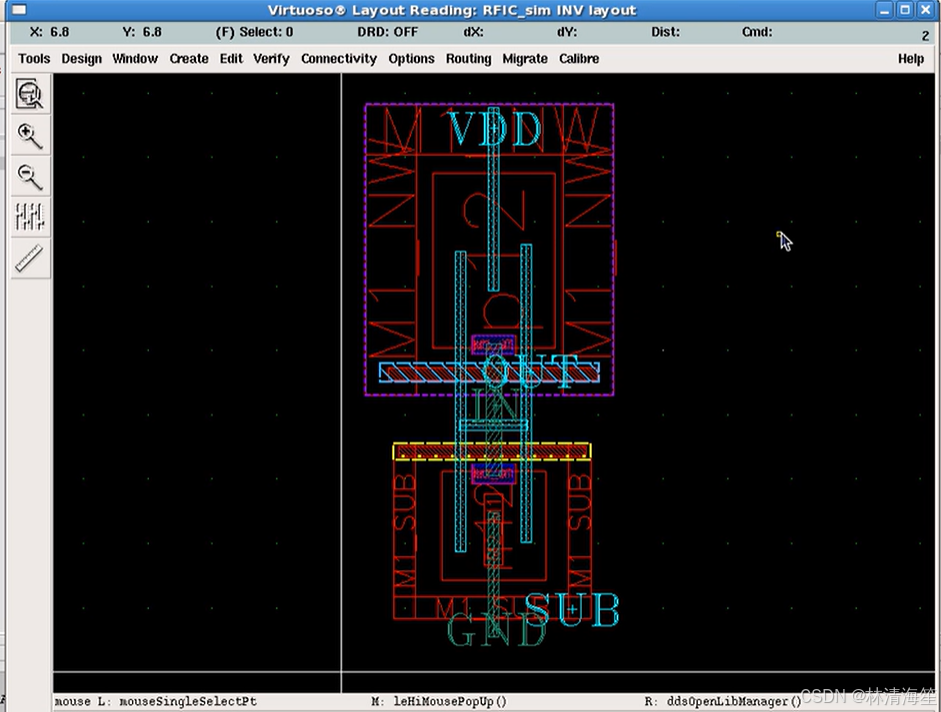Viewport: 941px width, 712px height.
Task: Click the IN pin label
Action: coord(496,405)
